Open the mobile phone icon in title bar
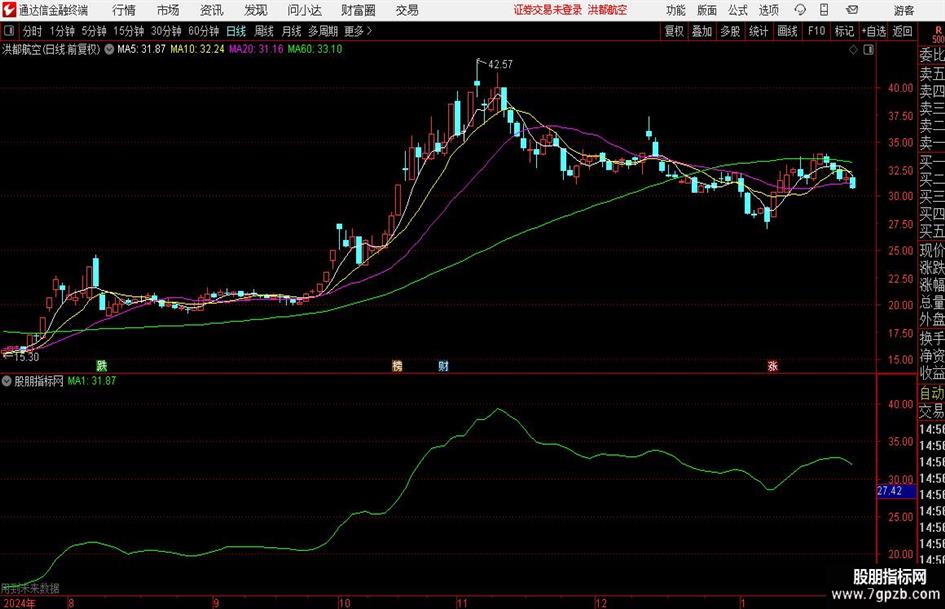Viewport: 945px width, 609px height. click(824, 10)
